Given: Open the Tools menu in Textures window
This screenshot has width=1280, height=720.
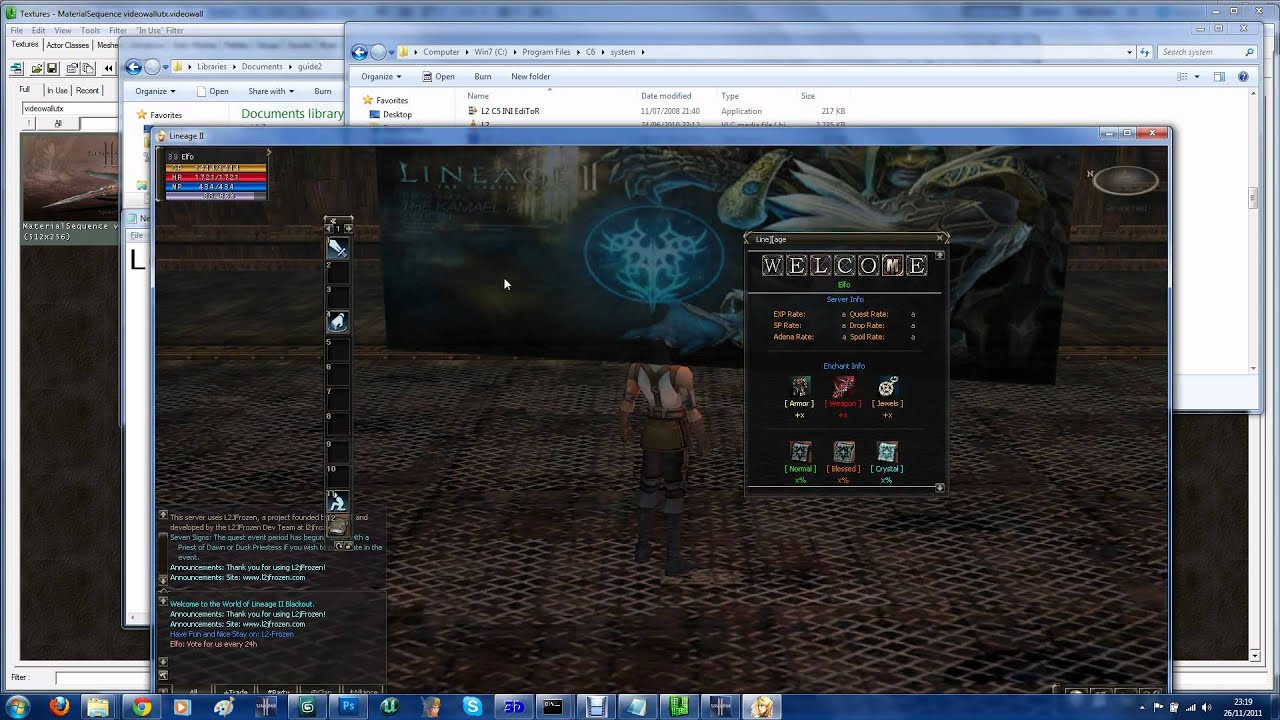Looking at the screenshot, I should [x=90, y=31].
